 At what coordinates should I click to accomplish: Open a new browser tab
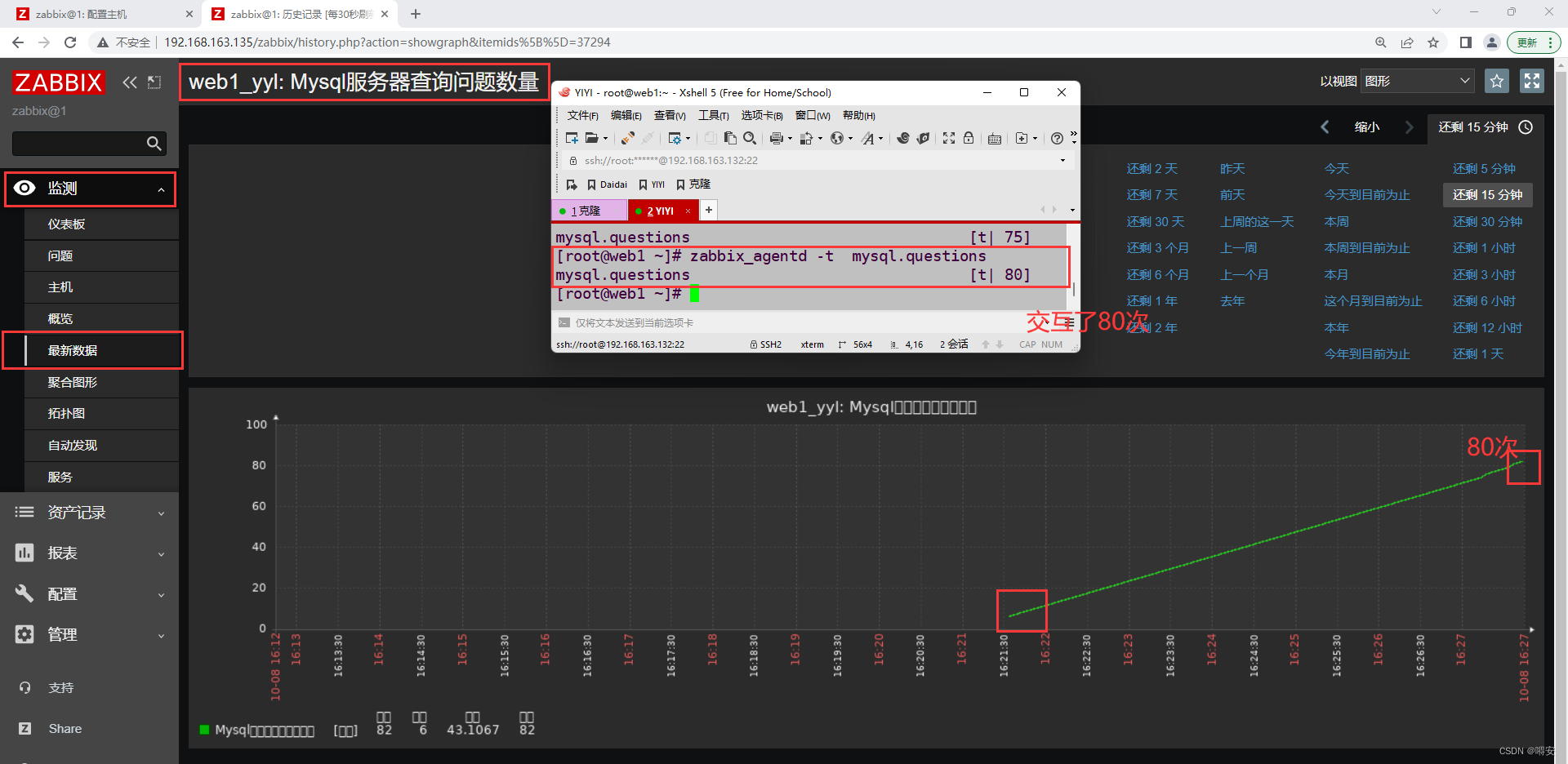point(416,14)
